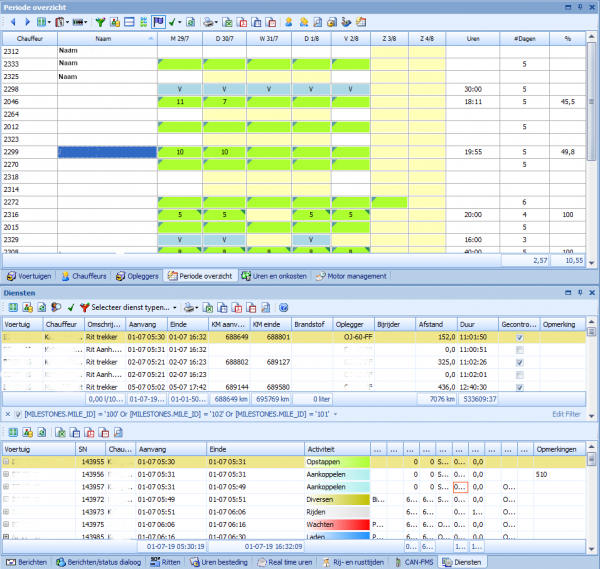
Task: Go to previous period with the left arrow
Action: tap(13, 22)
